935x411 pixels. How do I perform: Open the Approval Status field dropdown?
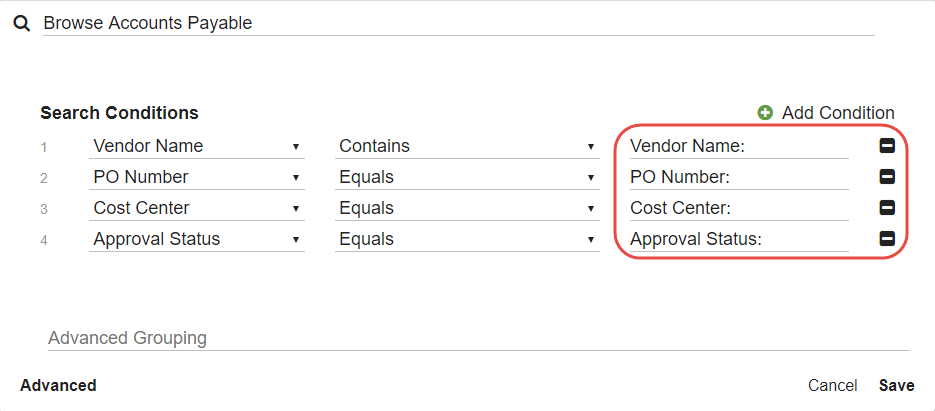pyautogui.click(x=197, y=239)
